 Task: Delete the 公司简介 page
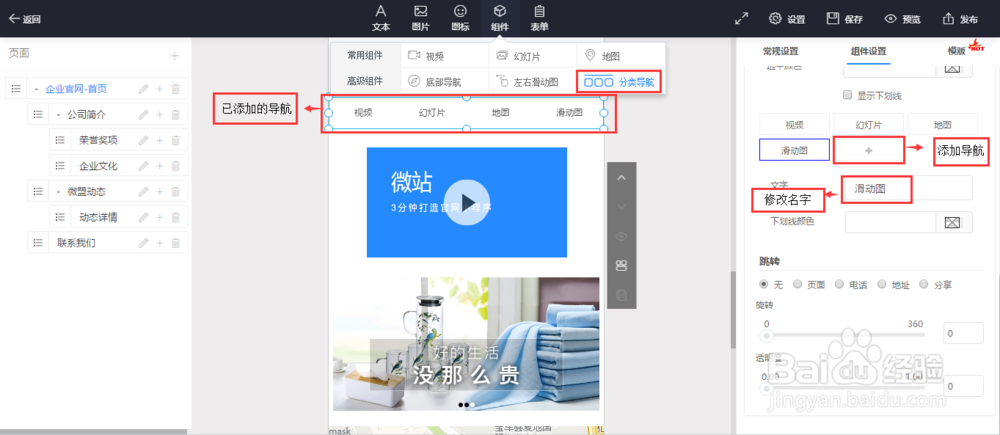coord(176,114)
